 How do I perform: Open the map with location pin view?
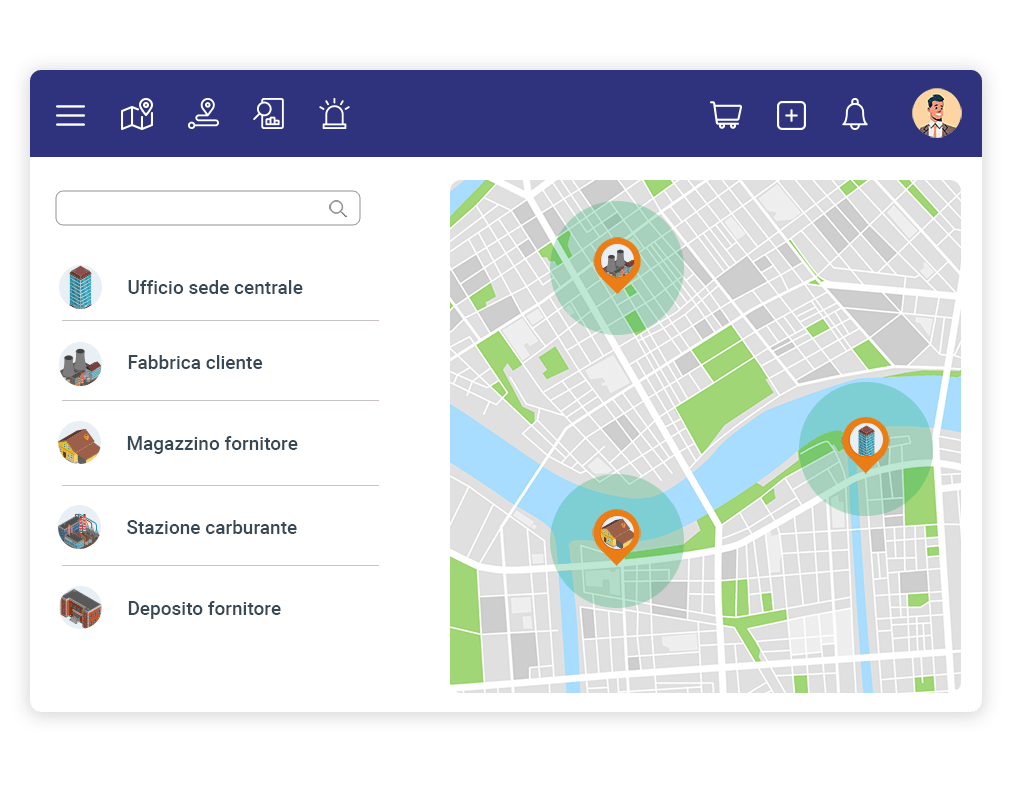tap(137, 114)
